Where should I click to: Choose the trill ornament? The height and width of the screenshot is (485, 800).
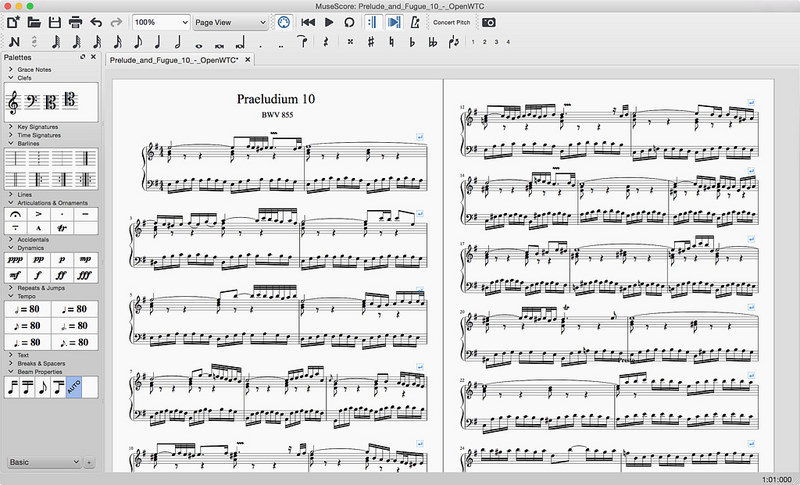pyautogui.click(x=62, y=227)
